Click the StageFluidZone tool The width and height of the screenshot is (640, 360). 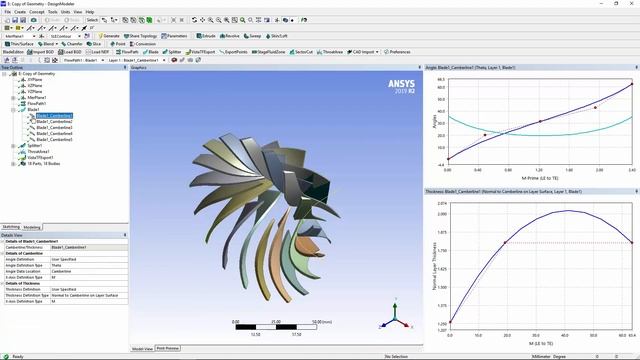click(x=269, y=52)
